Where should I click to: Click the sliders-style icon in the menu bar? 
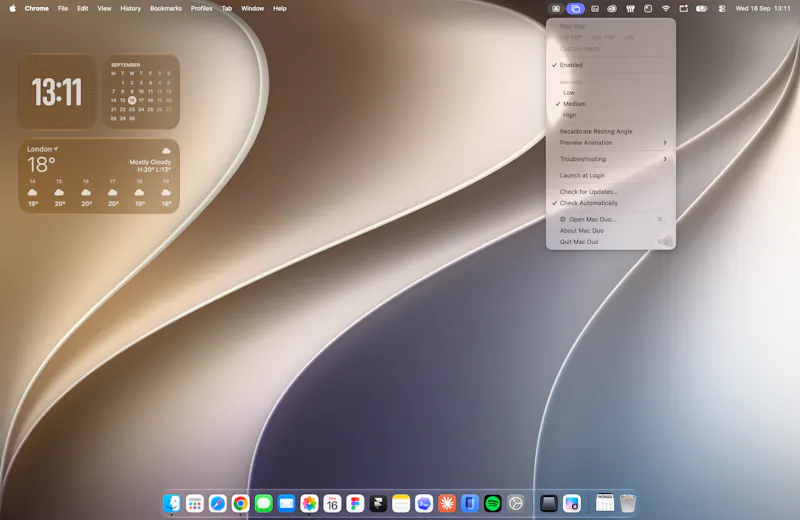tap(631, 8)
